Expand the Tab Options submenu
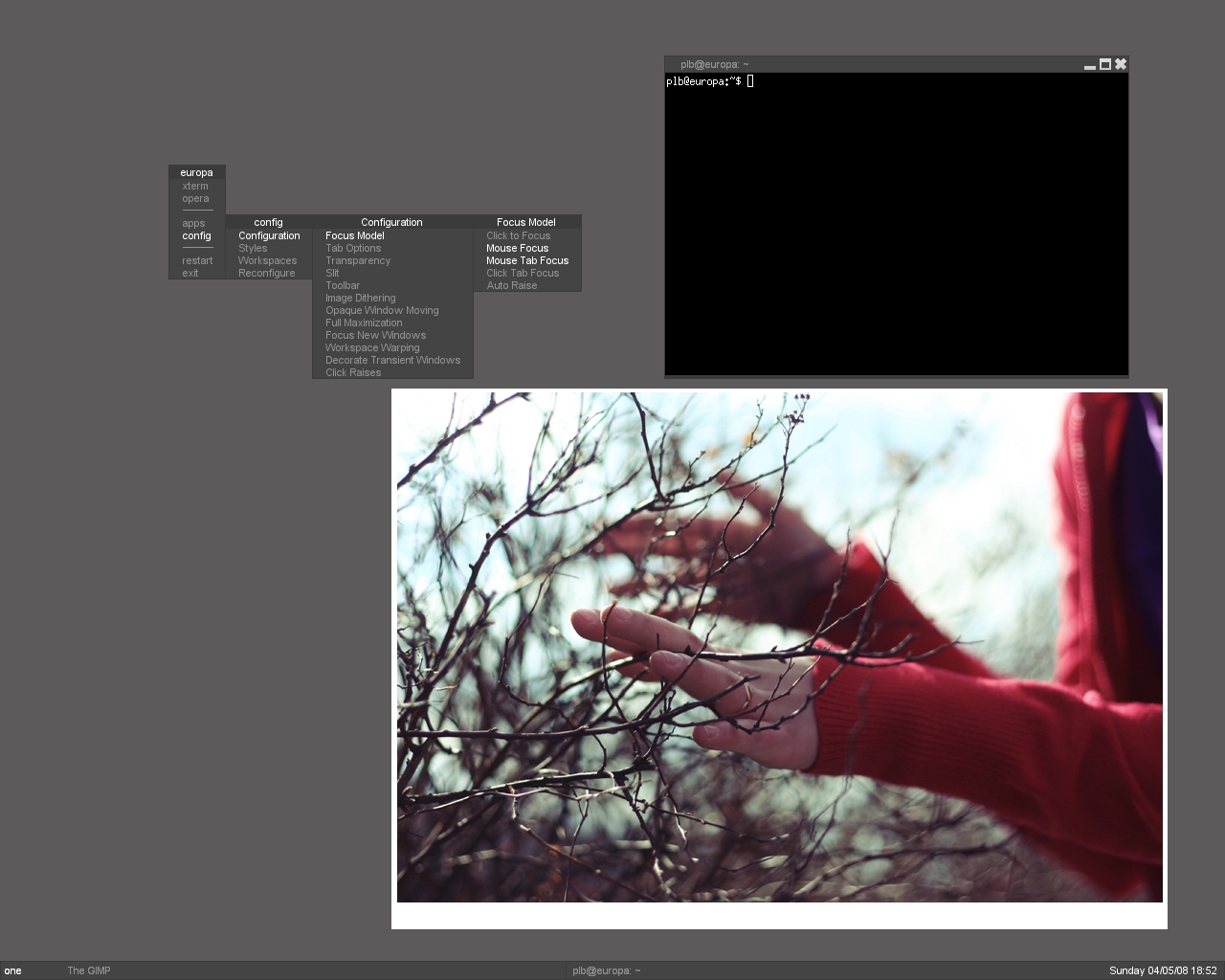The image size is (1225, 980). click(392, 249)
